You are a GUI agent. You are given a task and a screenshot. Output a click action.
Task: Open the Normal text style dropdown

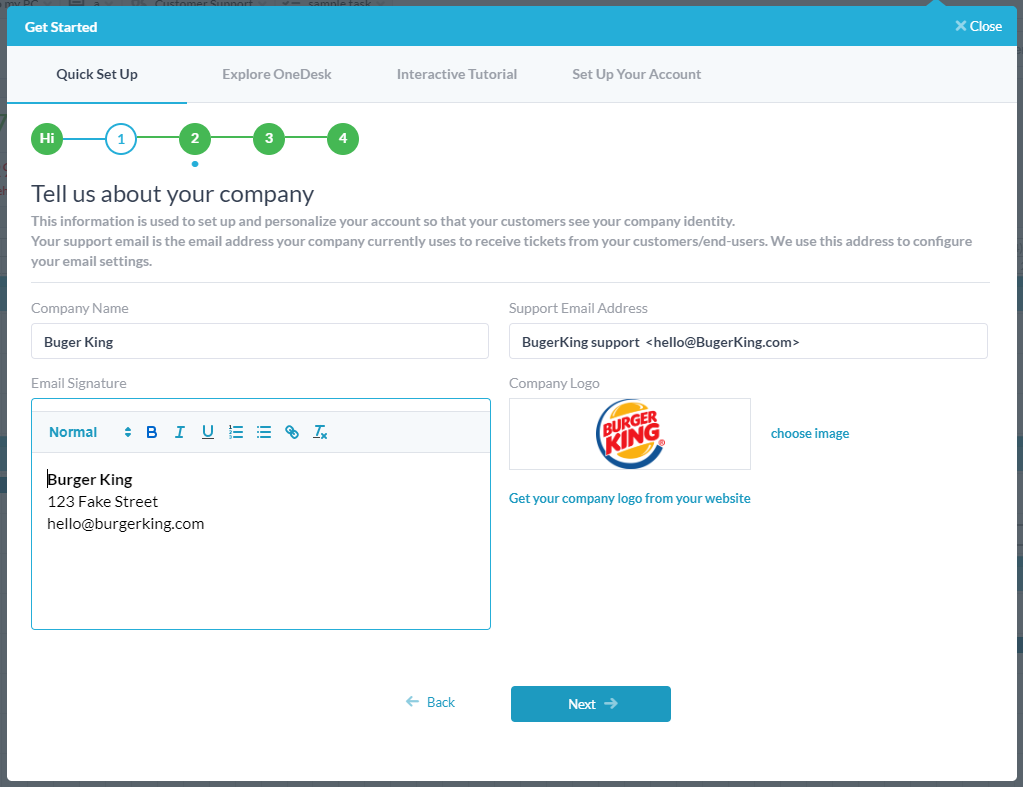[90, 432]
